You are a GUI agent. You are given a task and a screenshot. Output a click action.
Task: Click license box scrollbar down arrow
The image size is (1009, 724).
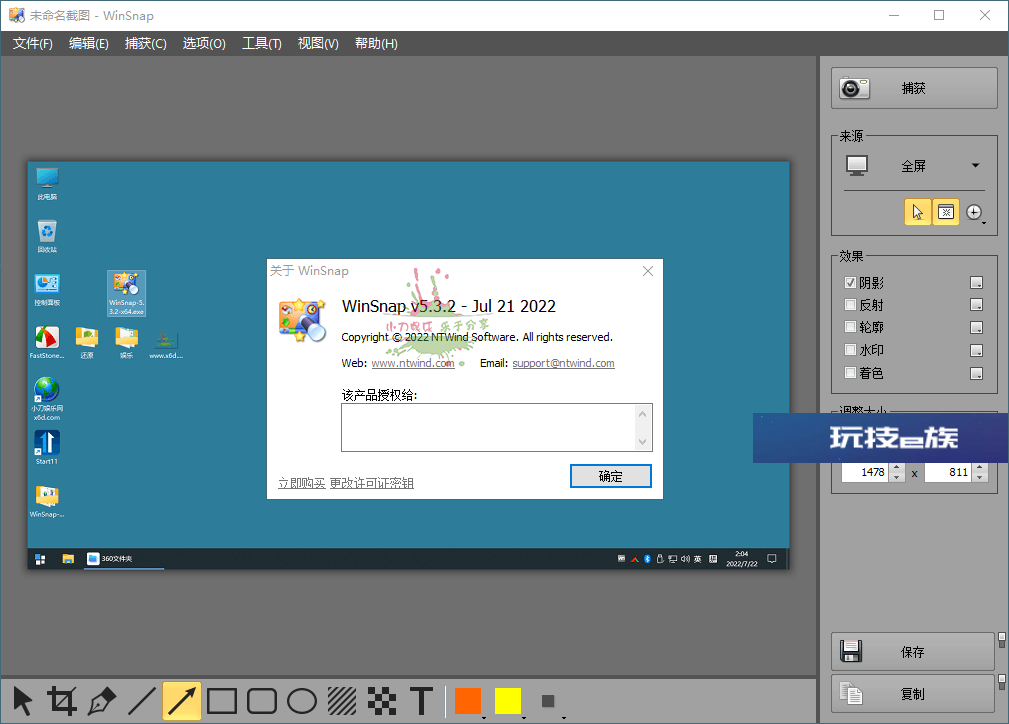[x=642, y=442]
